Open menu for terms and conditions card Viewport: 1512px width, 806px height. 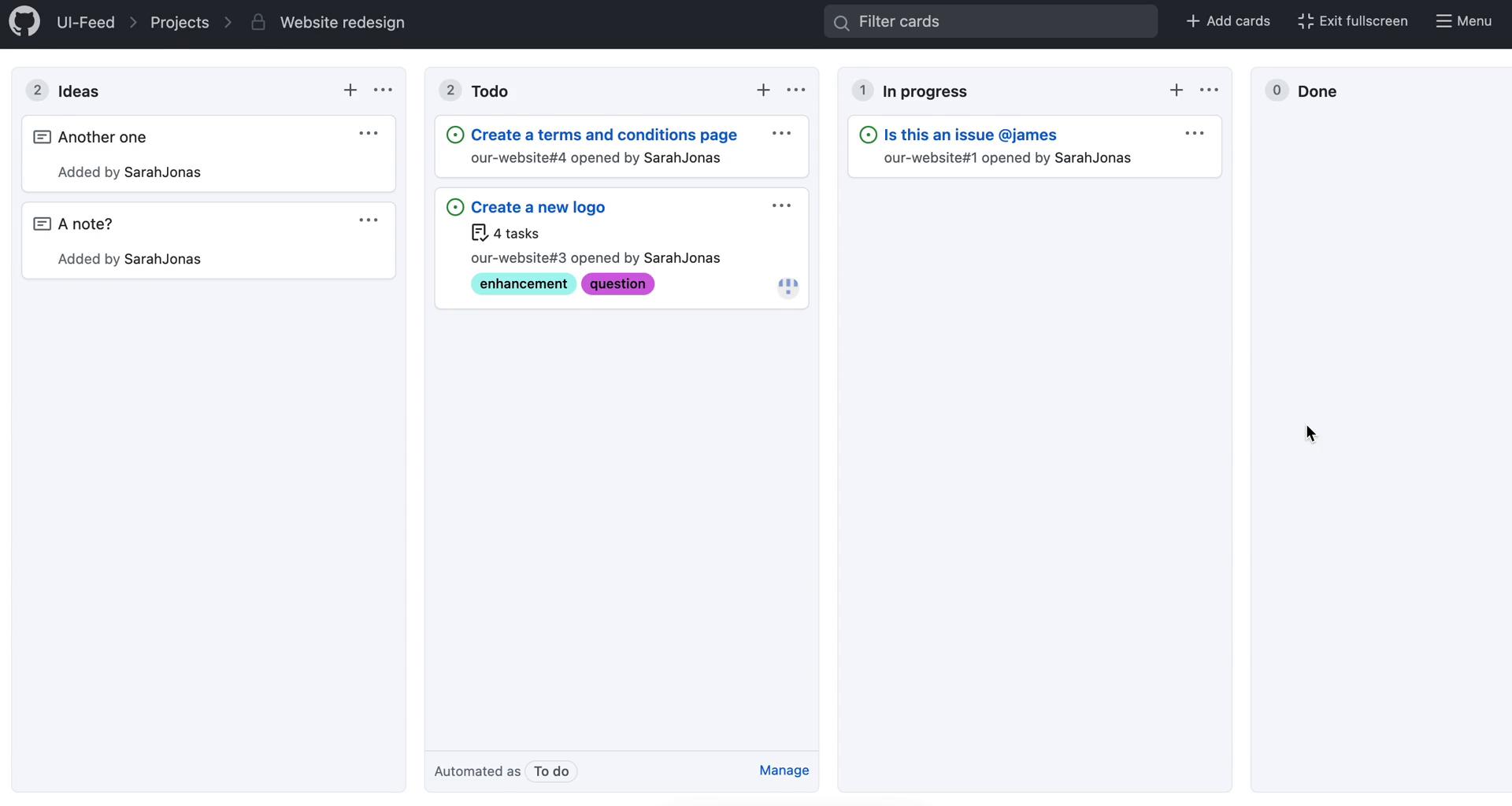(x=781, y=134)
